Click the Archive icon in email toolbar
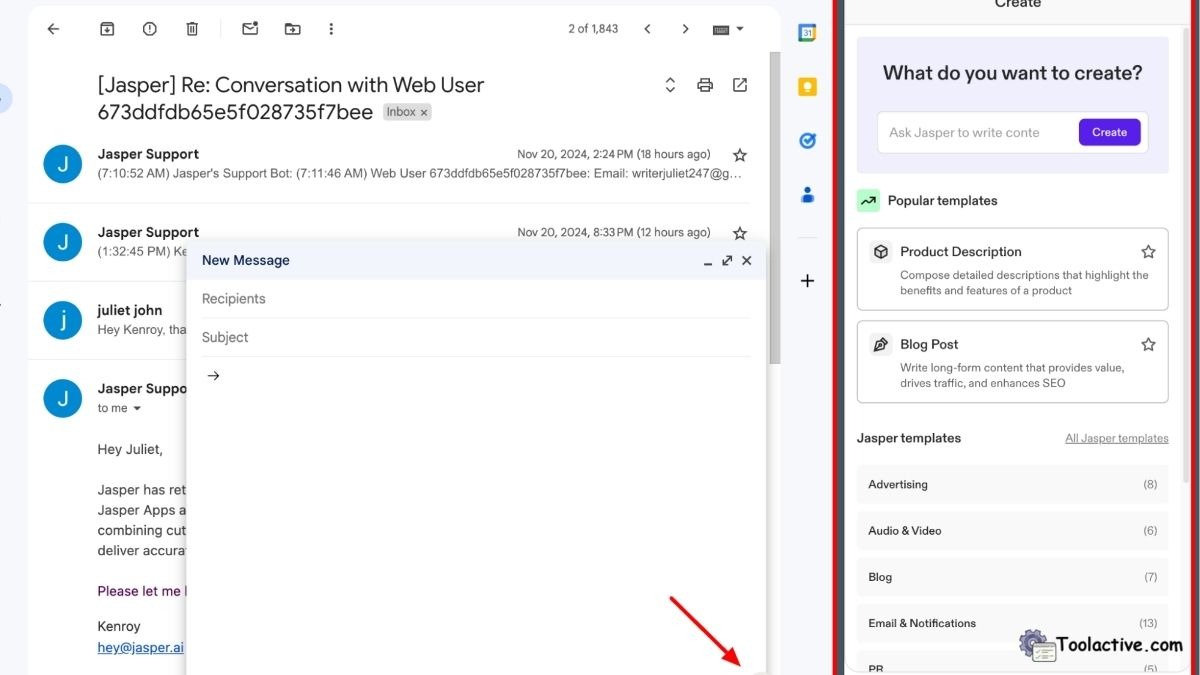 [107, 29]
